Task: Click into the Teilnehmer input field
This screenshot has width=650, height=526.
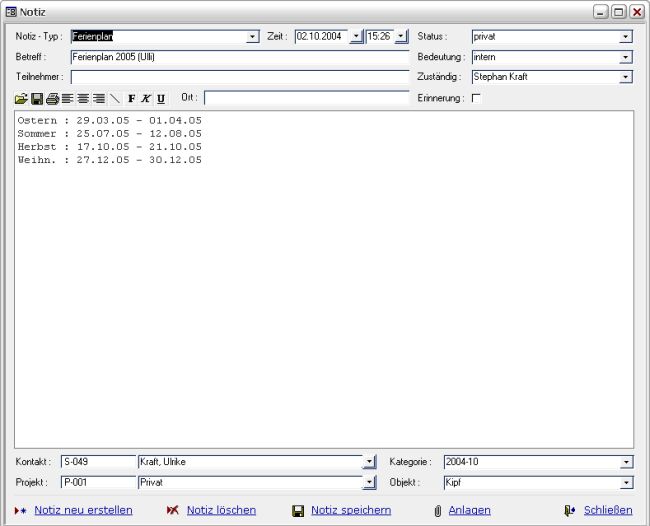Action: coord(240,77)
